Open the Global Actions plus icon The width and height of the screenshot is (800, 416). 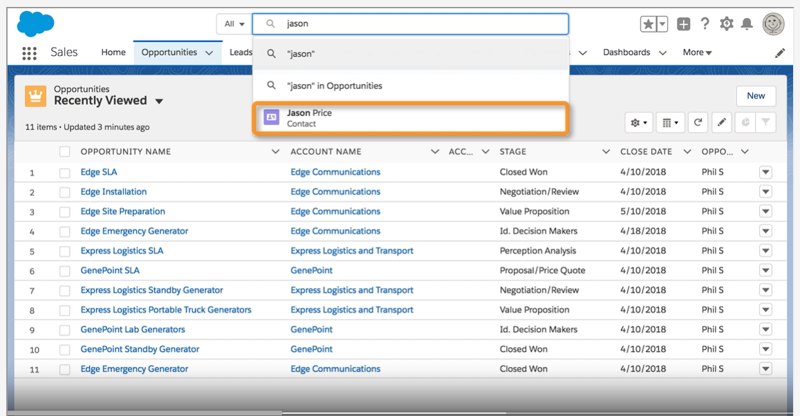pyautogui.click(x=683, y=23)
